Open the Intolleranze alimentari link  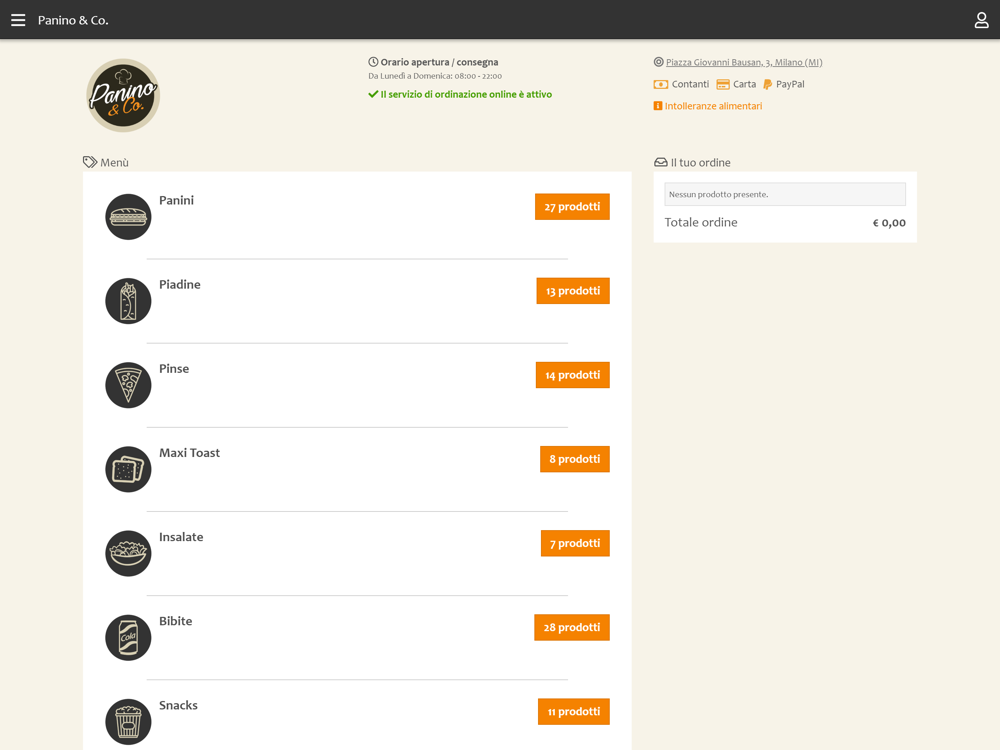(x=713, y=106)
